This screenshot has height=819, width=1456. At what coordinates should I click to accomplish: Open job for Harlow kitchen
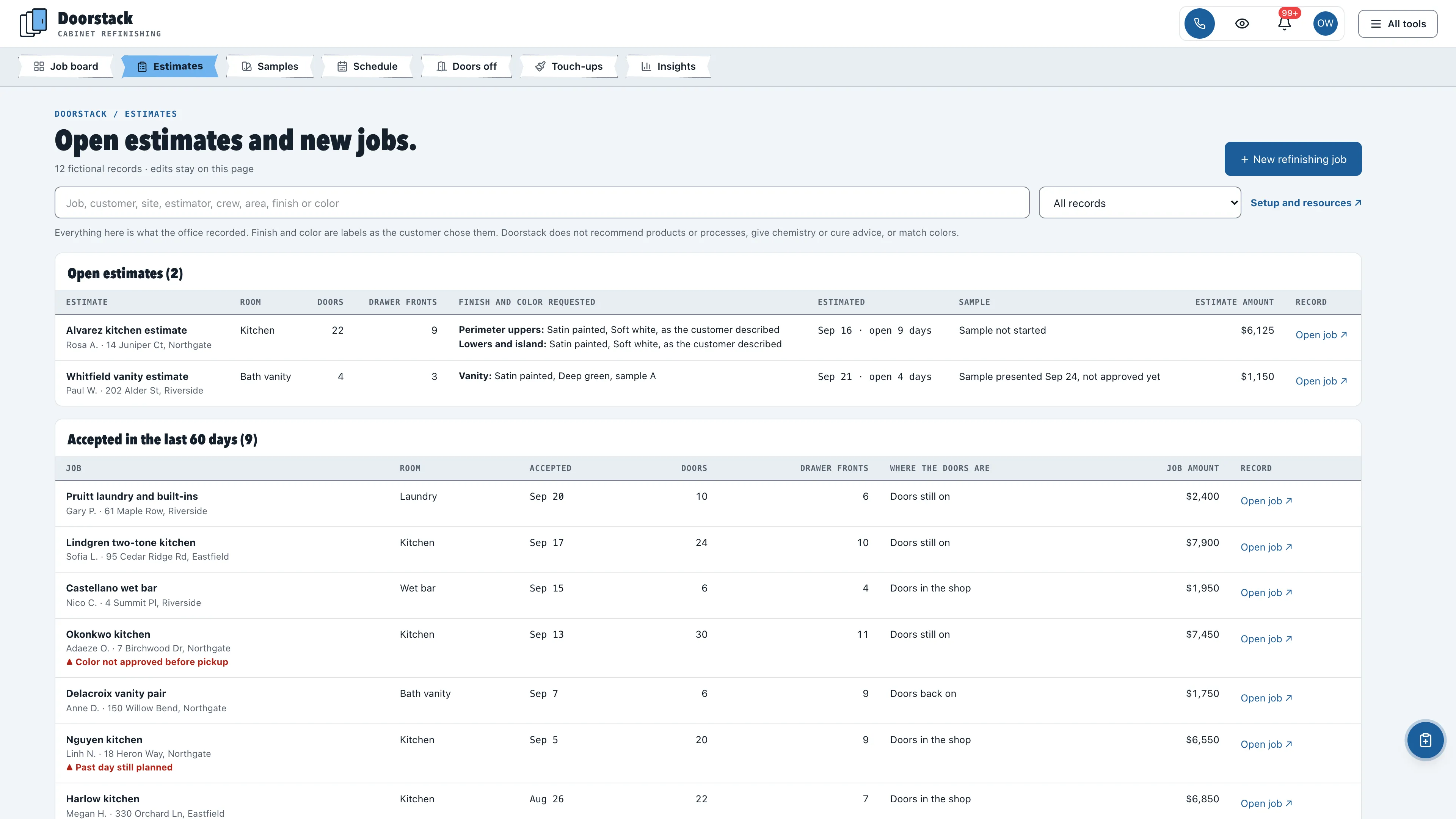point(1266,803)
